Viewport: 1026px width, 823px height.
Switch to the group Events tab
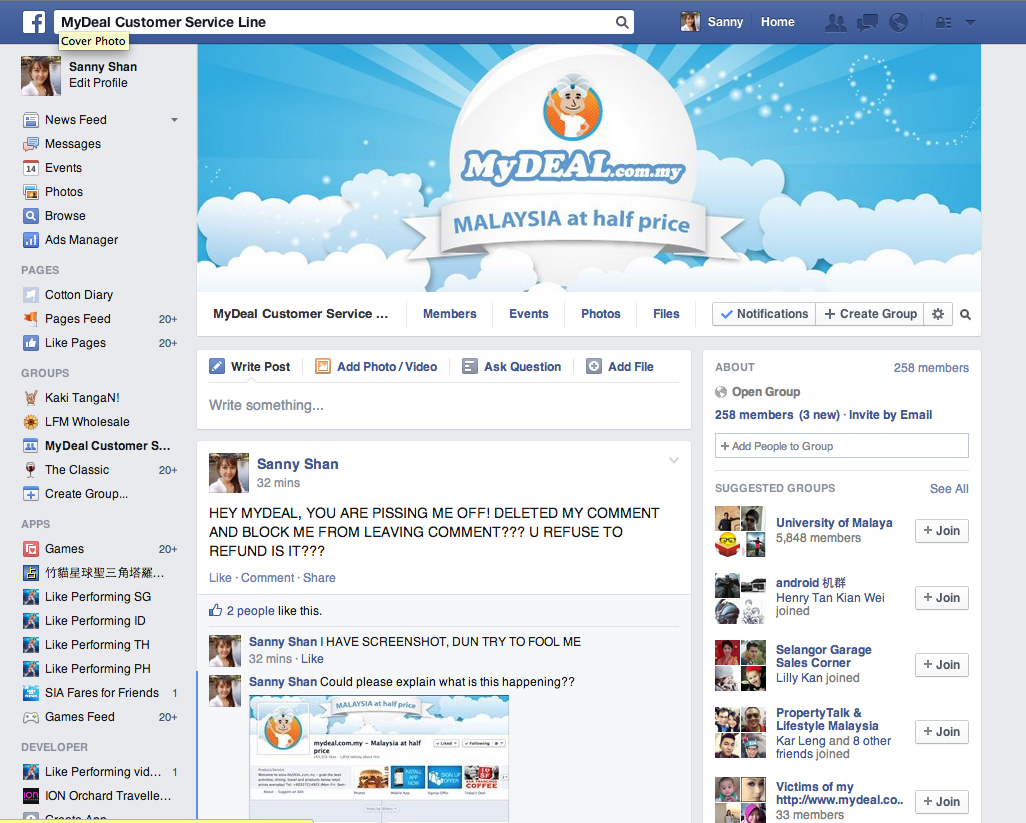(x=529, y=314)
